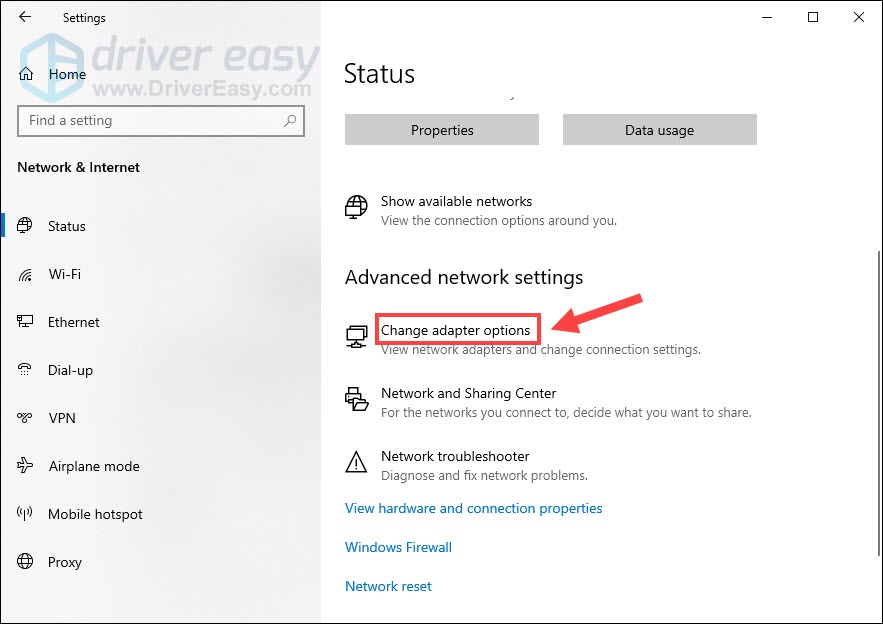Click the Airplane mode plane icon
The width and height of the screenshot is (883, 624).
pyautogui.click(x=25, y=466)
